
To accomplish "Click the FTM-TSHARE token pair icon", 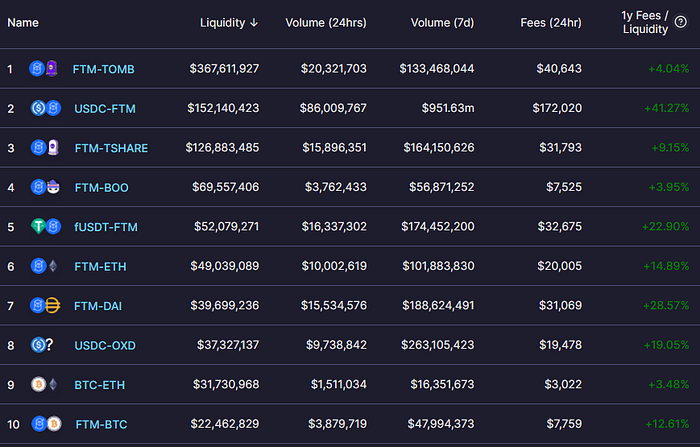I will click(46, 147).
